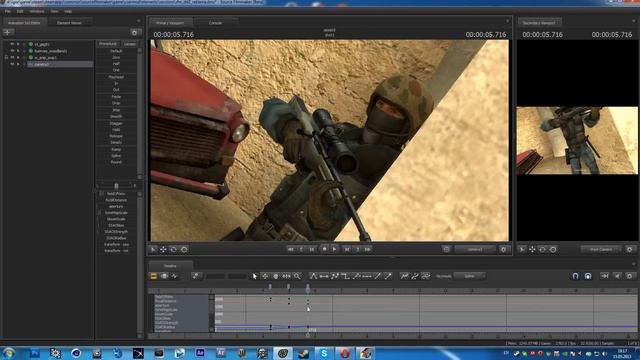The image size is (640, 360).
Task: Expand the first animation set tree row
Action: point(18,44)
